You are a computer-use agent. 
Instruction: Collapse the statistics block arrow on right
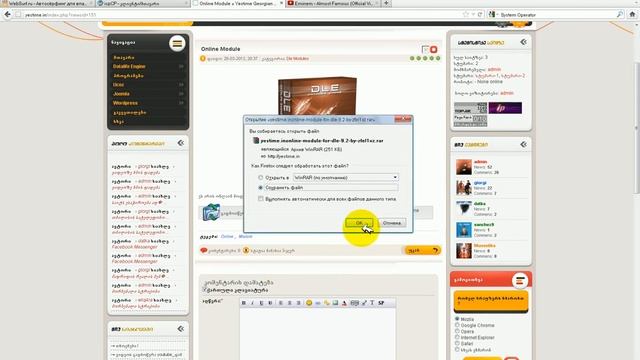coord(523,42)
